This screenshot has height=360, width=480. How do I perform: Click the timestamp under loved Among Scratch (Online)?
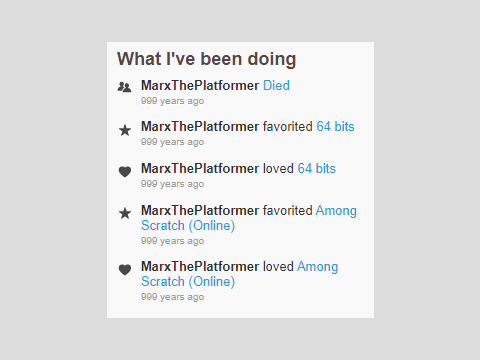[x=172, y=297]
